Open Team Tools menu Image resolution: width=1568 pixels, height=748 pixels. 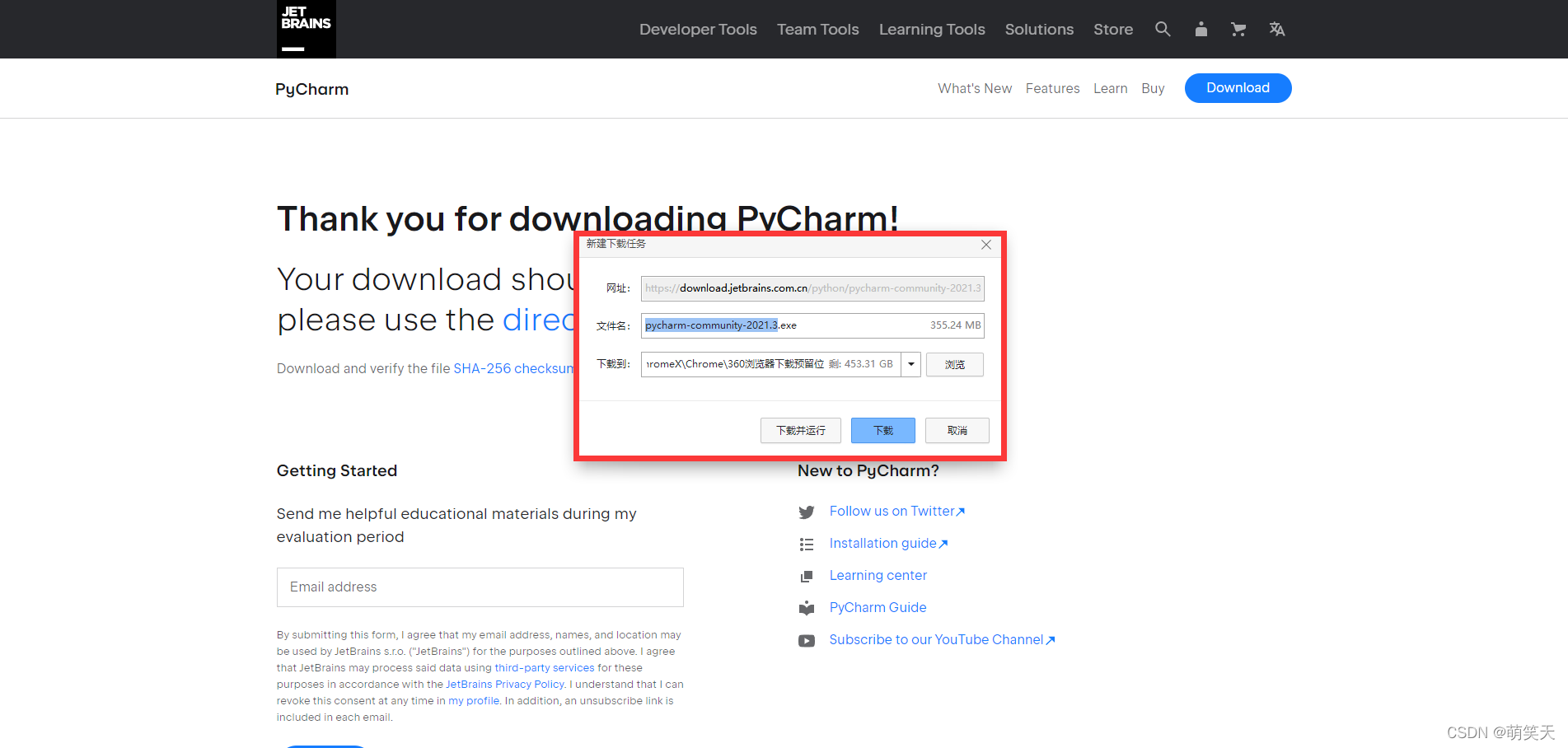coord(818,30)
